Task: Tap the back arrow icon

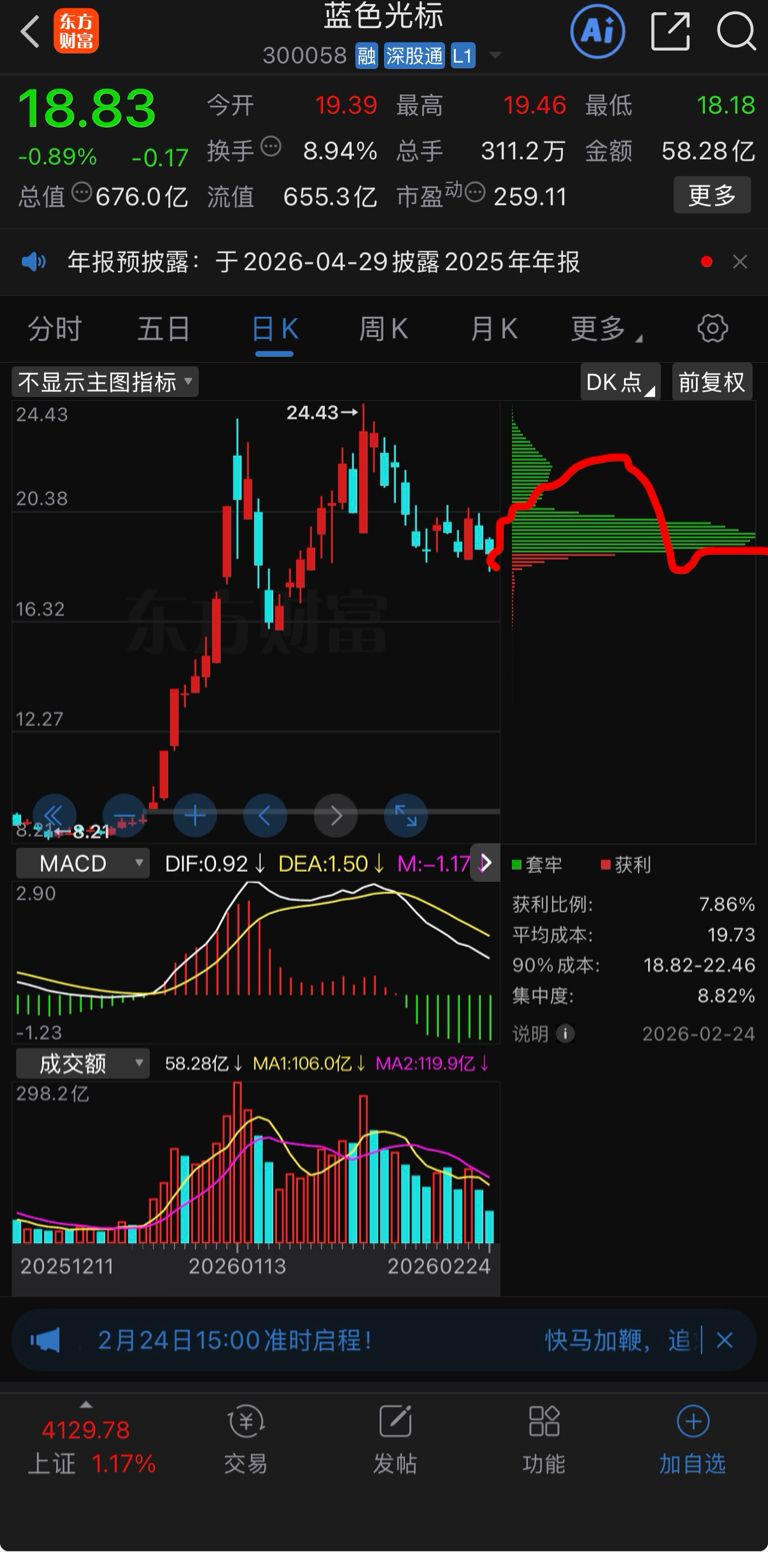Action: point(31,32)
